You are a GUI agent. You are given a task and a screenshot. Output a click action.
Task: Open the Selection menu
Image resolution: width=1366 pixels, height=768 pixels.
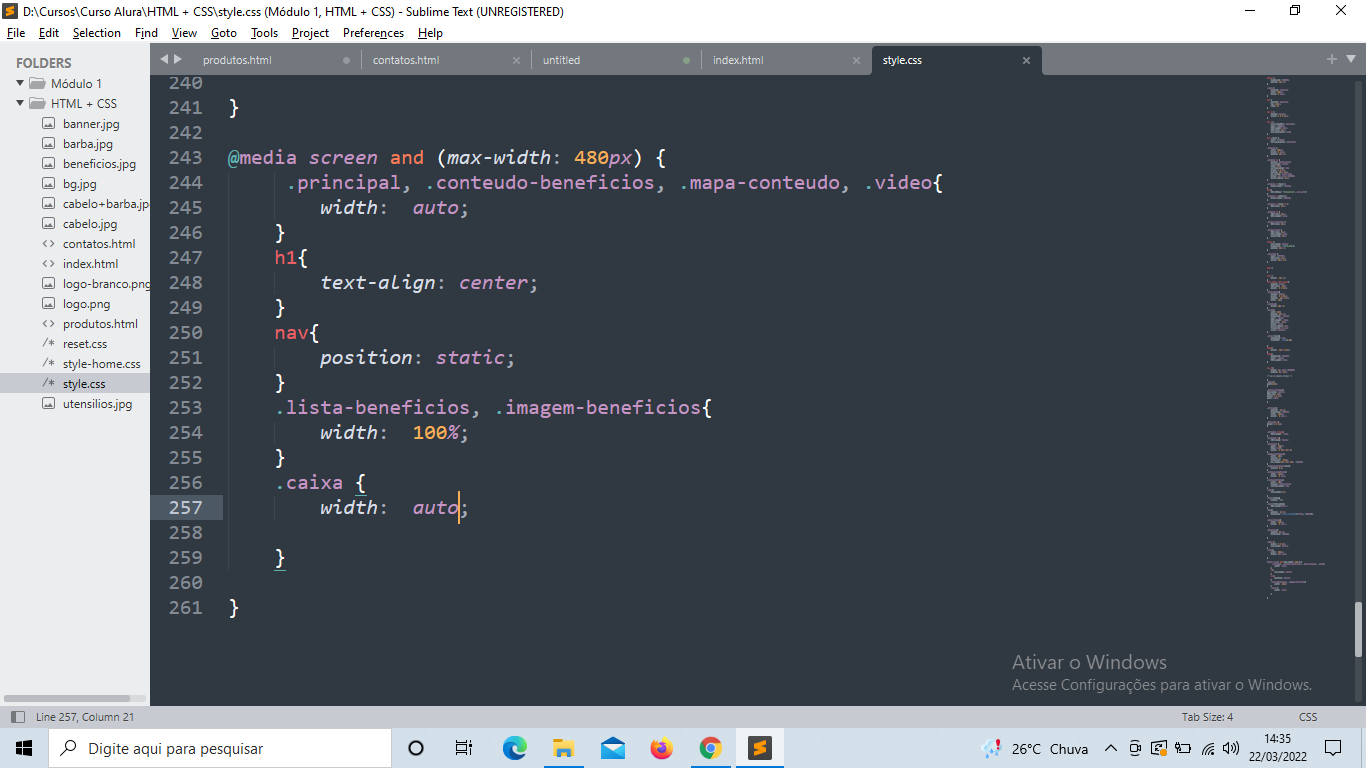(97, 33)
